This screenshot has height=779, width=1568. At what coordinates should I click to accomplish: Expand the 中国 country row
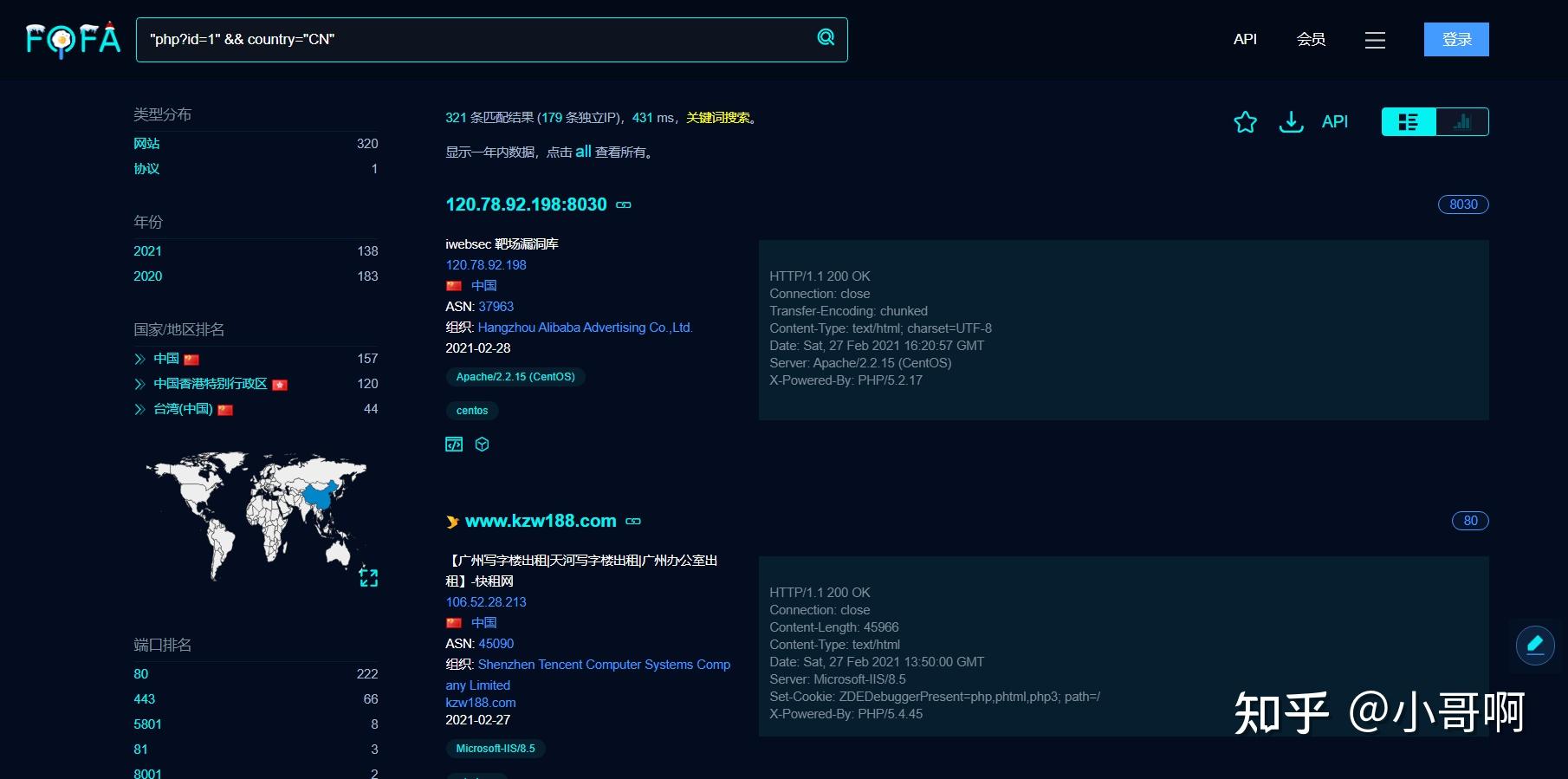click(x=139, y=359)
